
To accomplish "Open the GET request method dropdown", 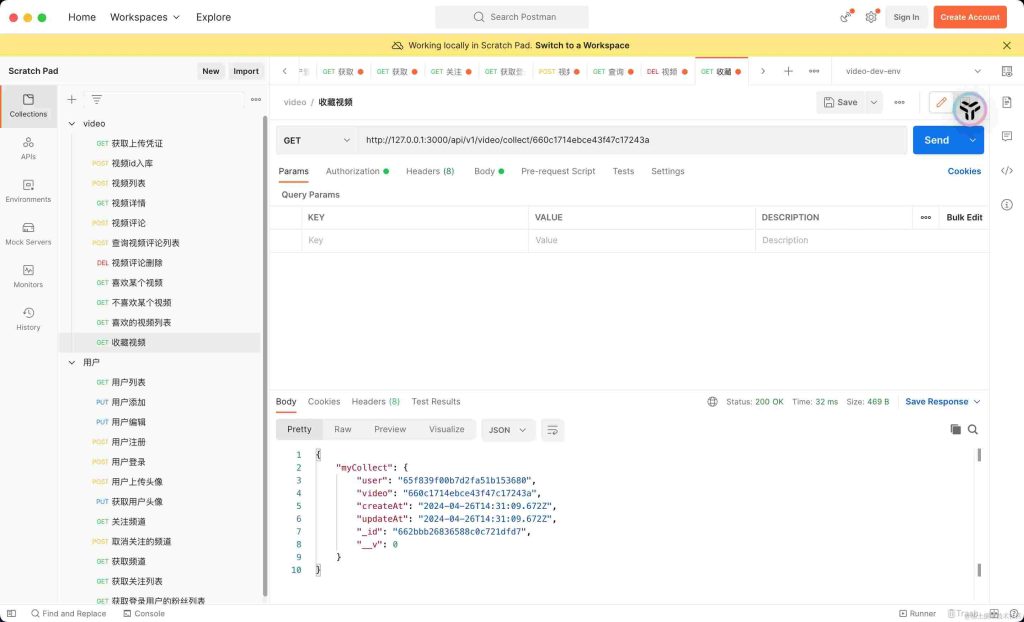I will coord(317,140).
